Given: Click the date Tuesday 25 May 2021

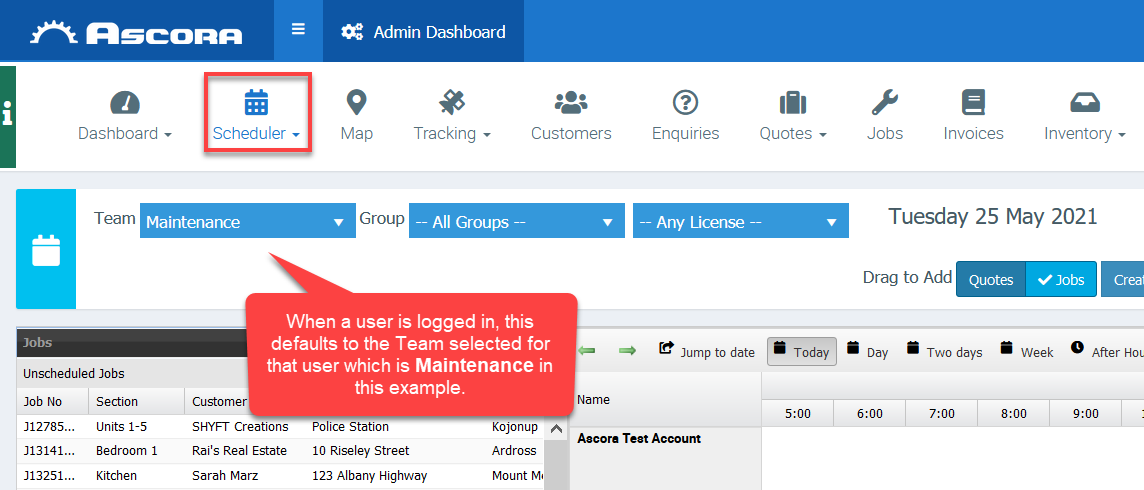Looking at the screenshot, I should 992,217.
